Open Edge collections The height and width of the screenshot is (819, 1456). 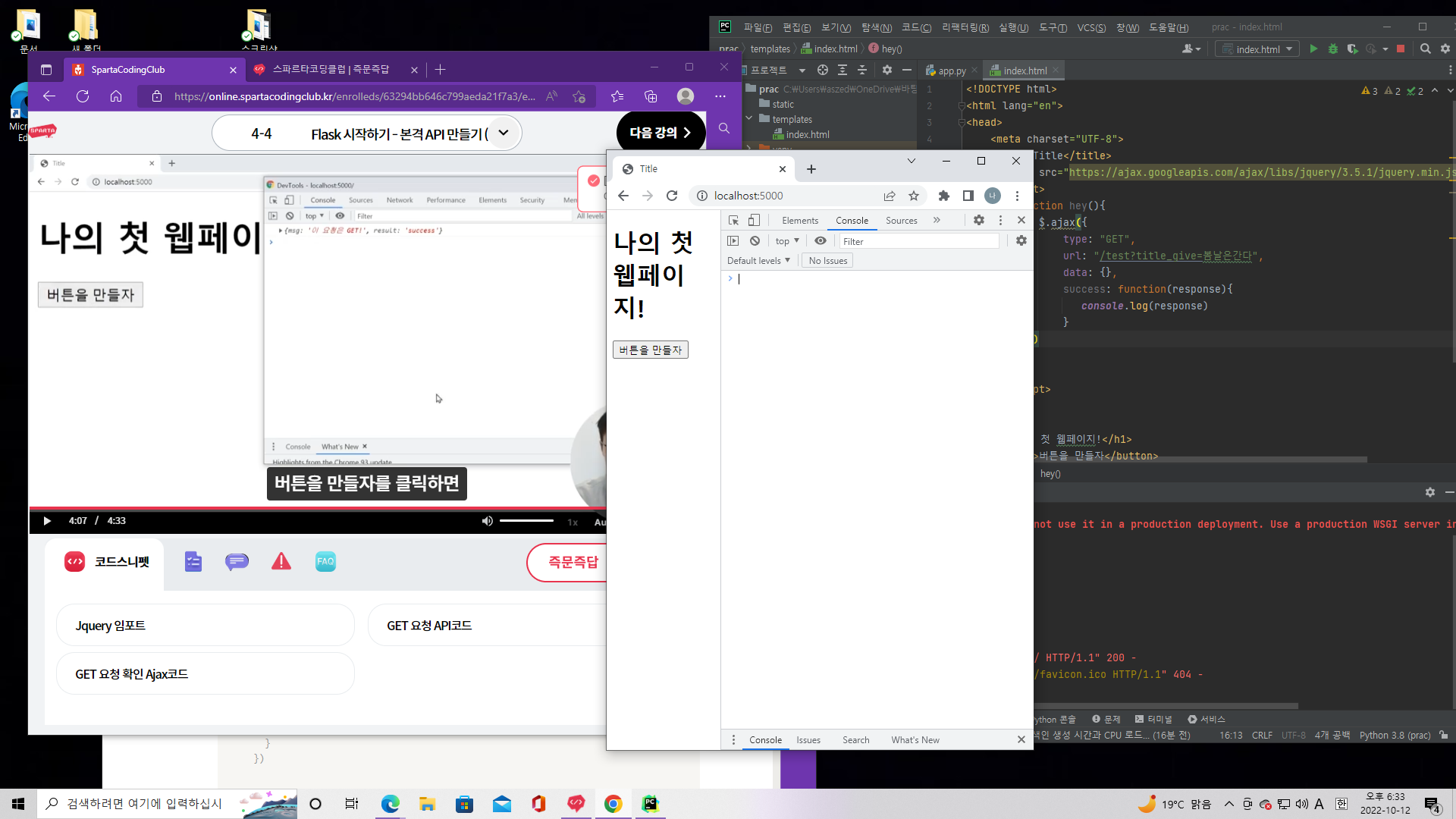651,96
